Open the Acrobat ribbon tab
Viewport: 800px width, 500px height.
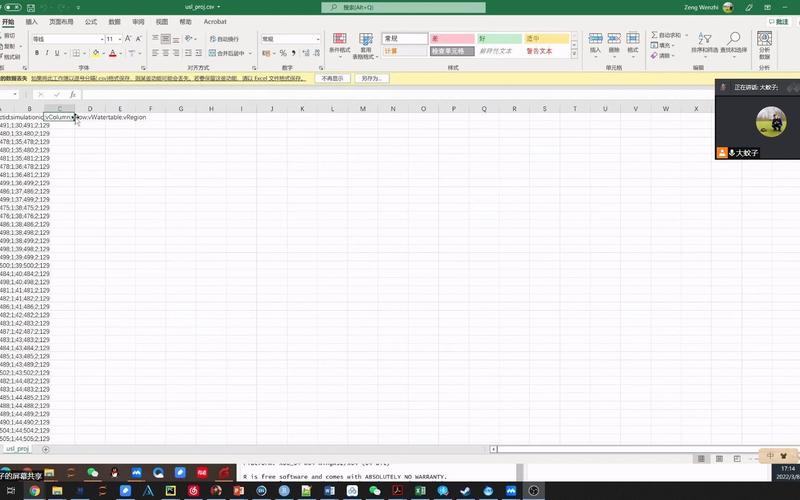(x=215, y=22)
